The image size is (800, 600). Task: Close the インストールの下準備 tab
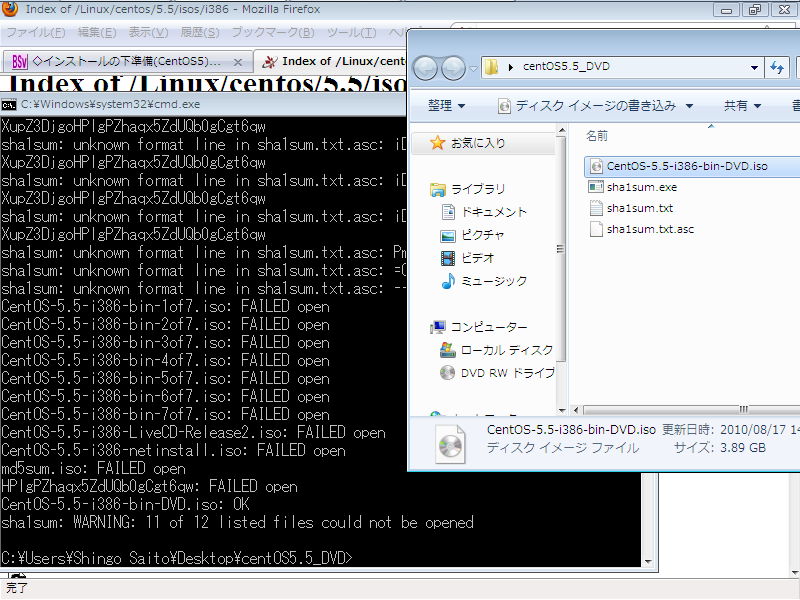tap(237, 62)
